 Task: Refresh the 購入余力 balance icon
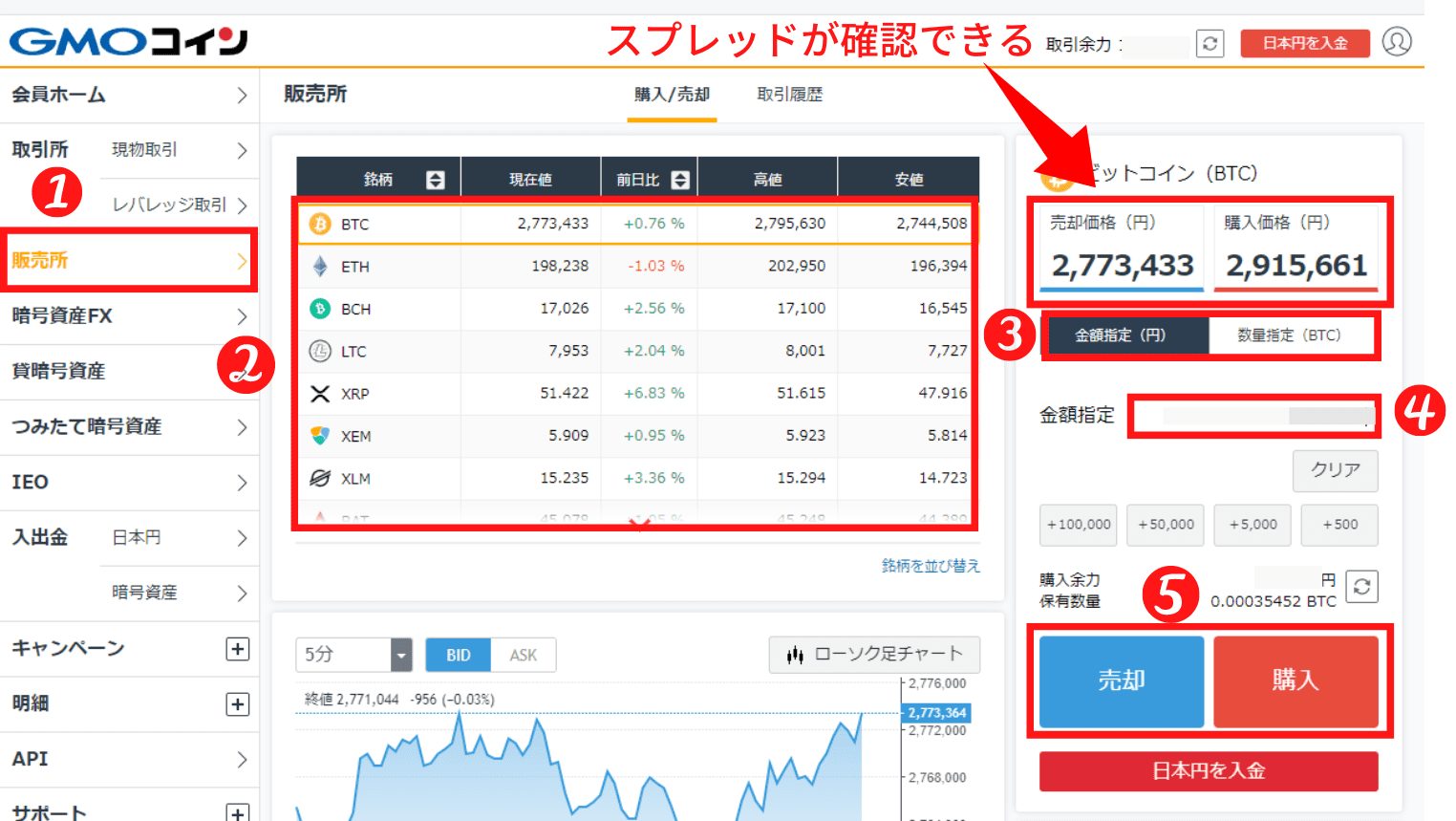point(1361,587)
